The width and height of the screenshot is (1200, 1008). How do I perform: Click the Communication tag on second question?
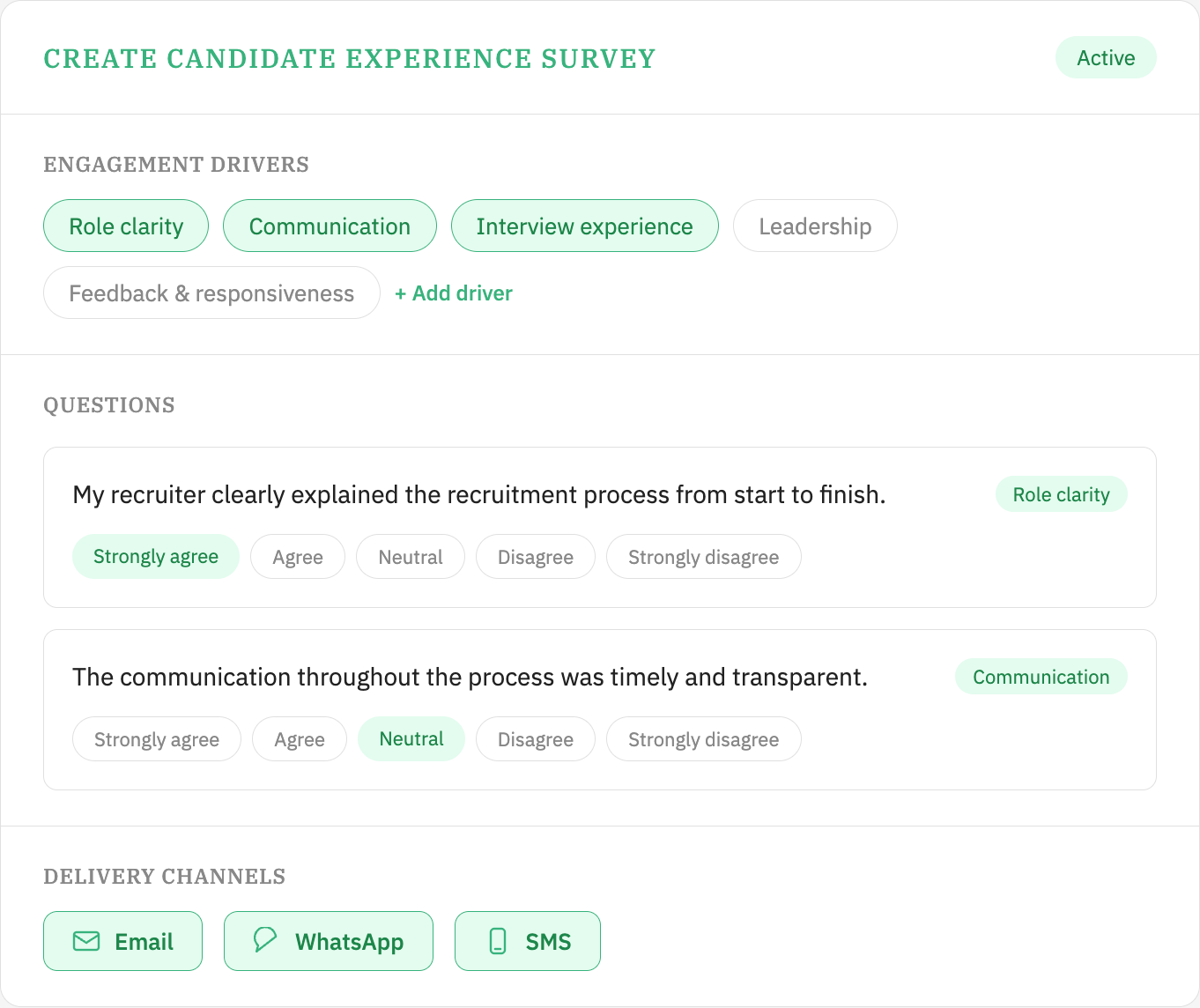pos(1041,676)
